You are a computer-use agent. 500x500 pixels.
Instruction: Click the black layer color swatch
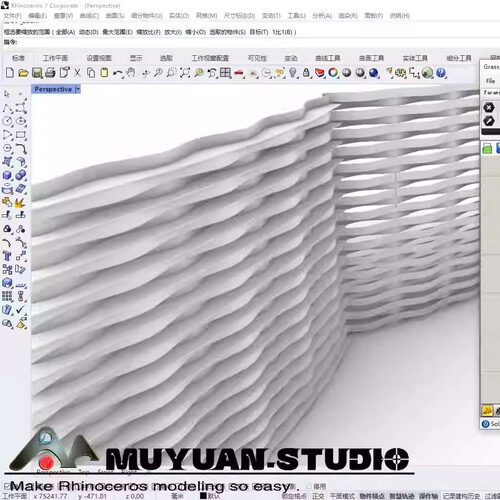[x=203, y=496]
